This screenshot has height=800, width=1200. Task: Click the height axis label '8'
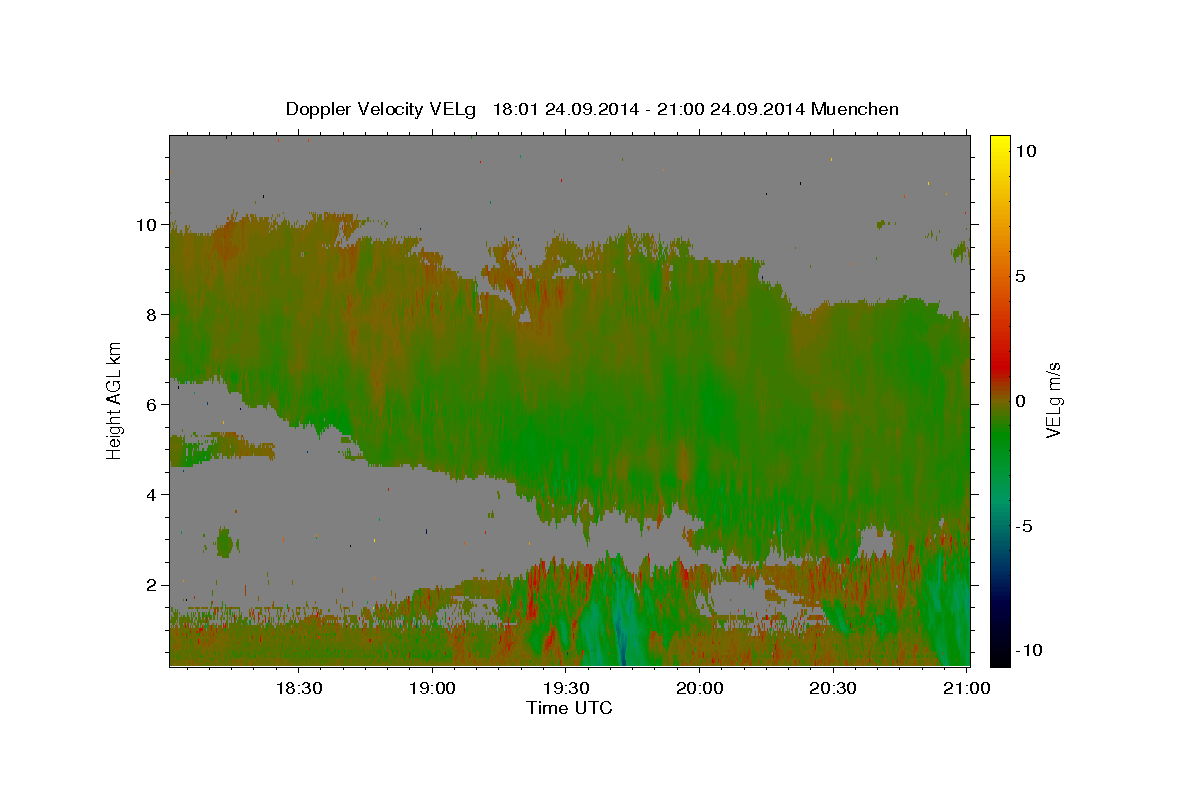pyautogui.click(x=153, y=315)
